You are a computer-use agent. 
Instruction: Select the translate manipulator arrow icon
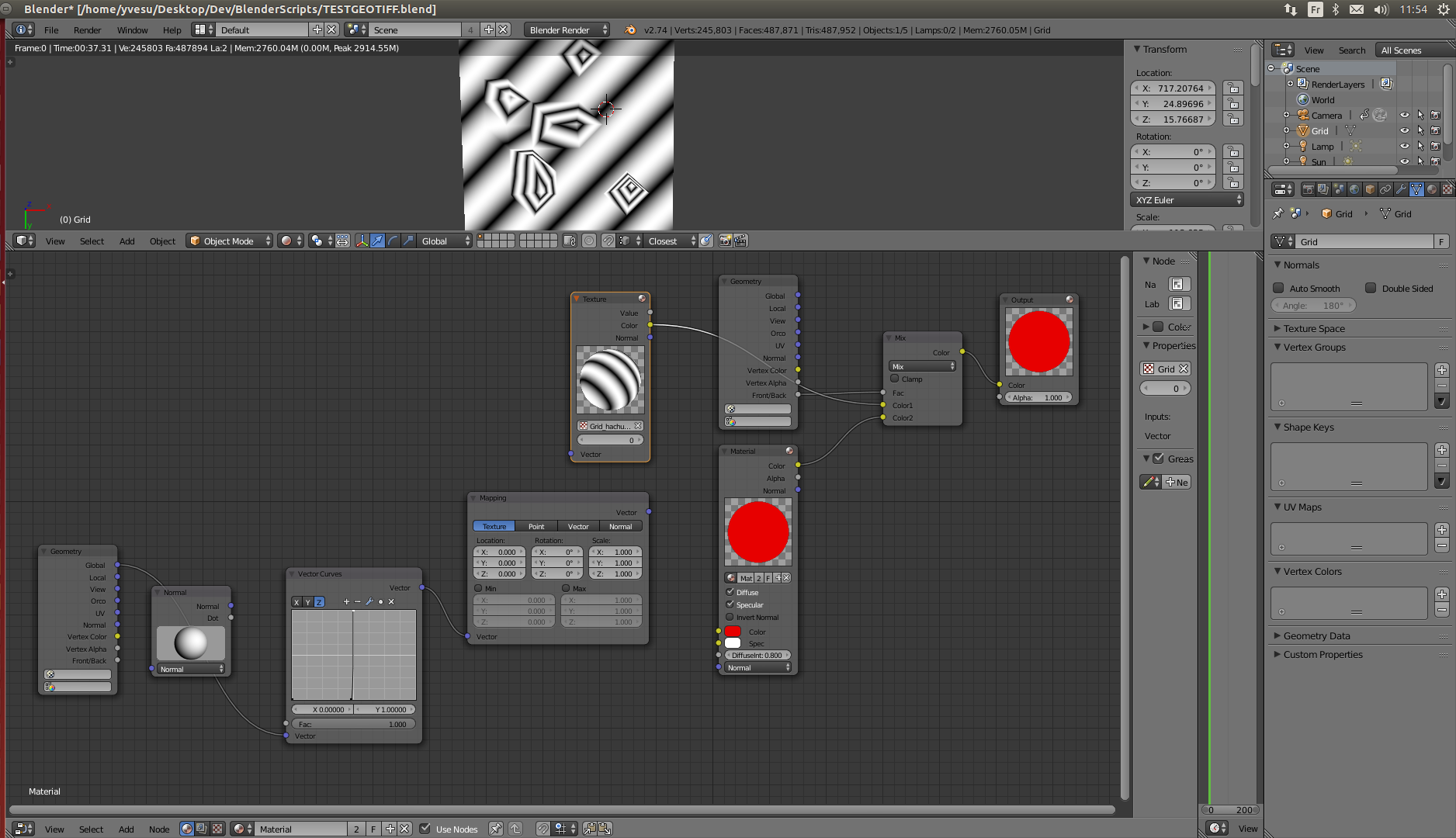[x=377, y=241]
